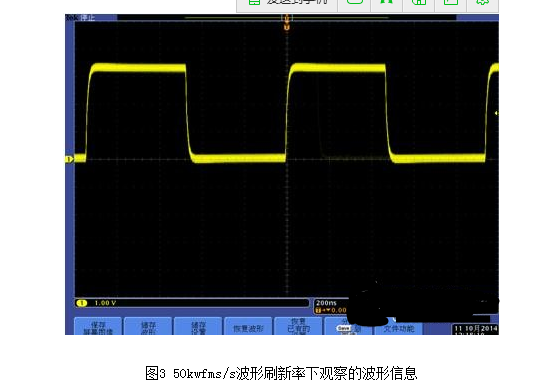Click the green phone icon beside 发送到手机
Screen dimensions: 550x390
pyautogui.click(x=254, y=3)
